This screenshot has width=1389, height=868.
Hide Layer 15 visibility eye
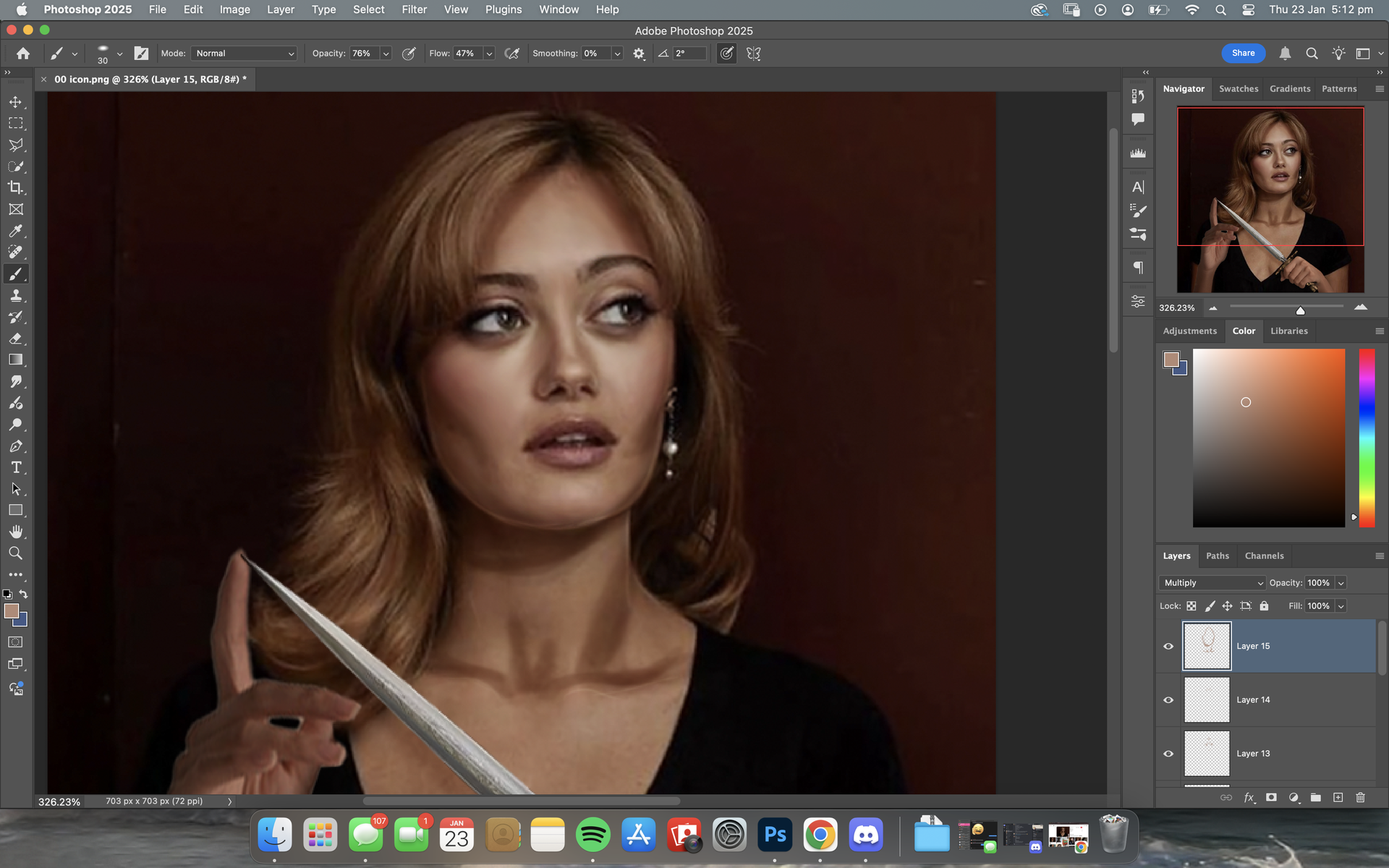click(x=1168, y=646)
